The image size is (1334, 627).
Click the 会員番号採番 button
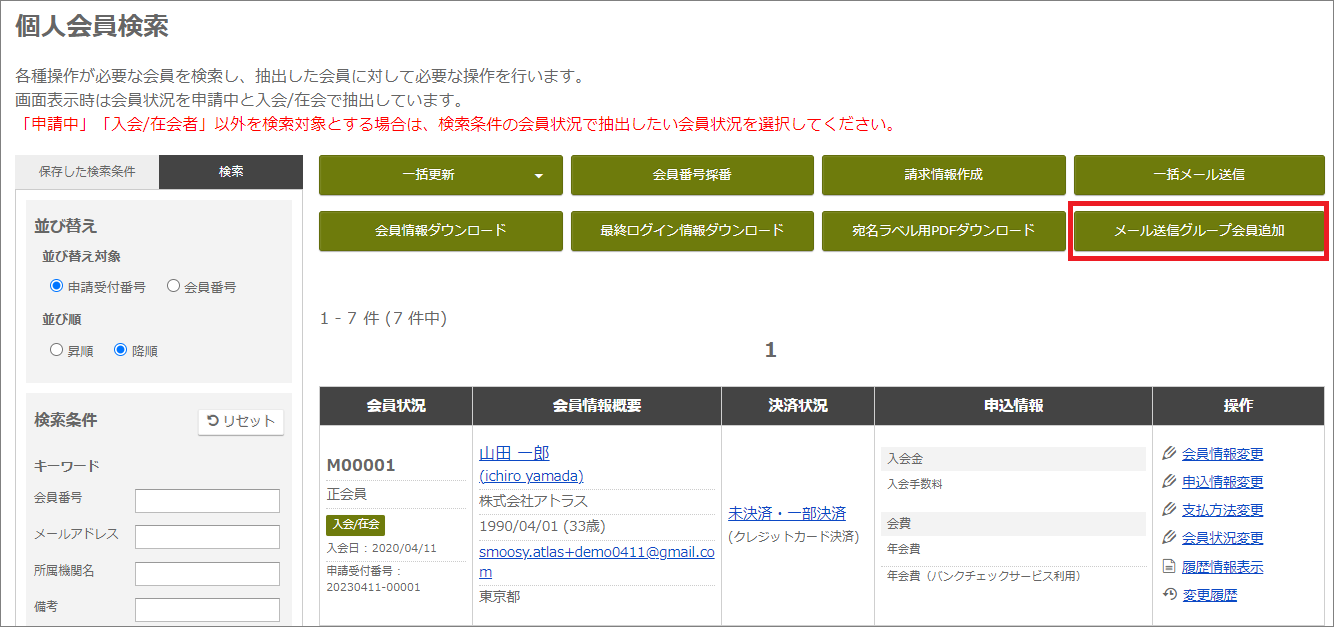click(692, 175)
